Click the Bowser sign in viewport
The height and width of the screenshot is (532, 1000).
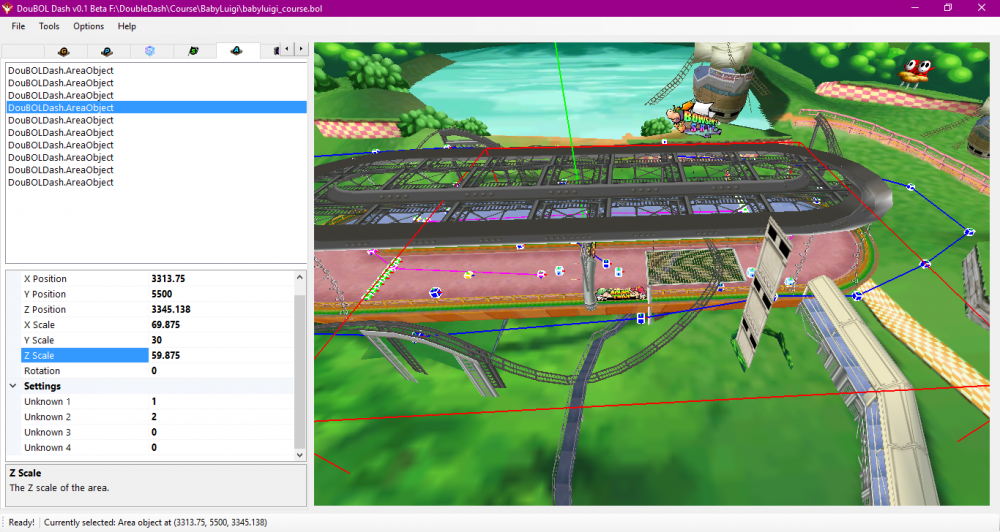pyautogui.click(x=693, y=119)
